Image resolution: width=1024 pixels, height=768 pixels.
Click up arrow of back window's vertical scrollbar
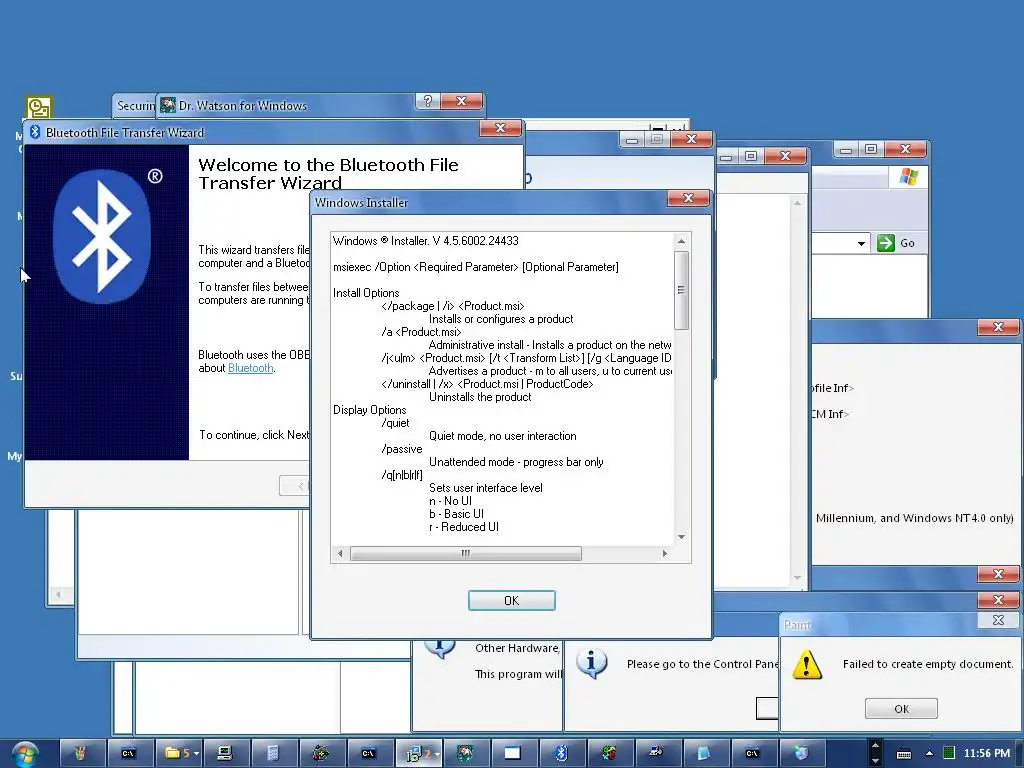pyautogui.click(x=797, y=203)
